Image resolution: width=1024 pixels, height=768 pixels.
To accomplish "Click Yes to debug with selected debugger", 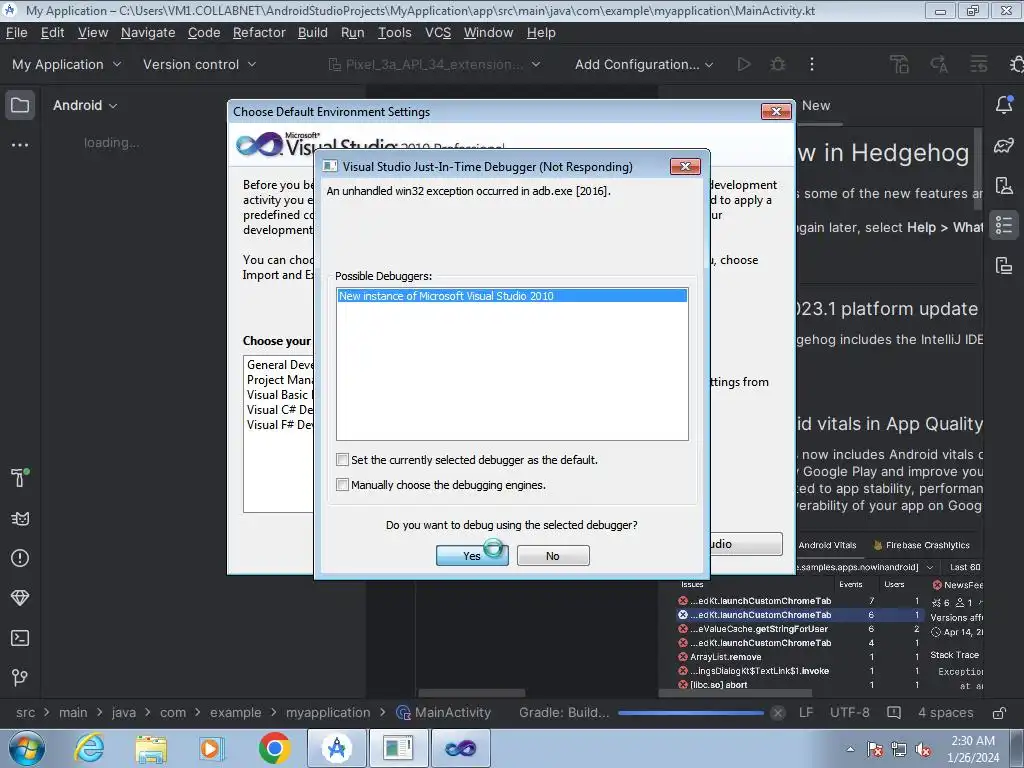I will pos(472,556).
